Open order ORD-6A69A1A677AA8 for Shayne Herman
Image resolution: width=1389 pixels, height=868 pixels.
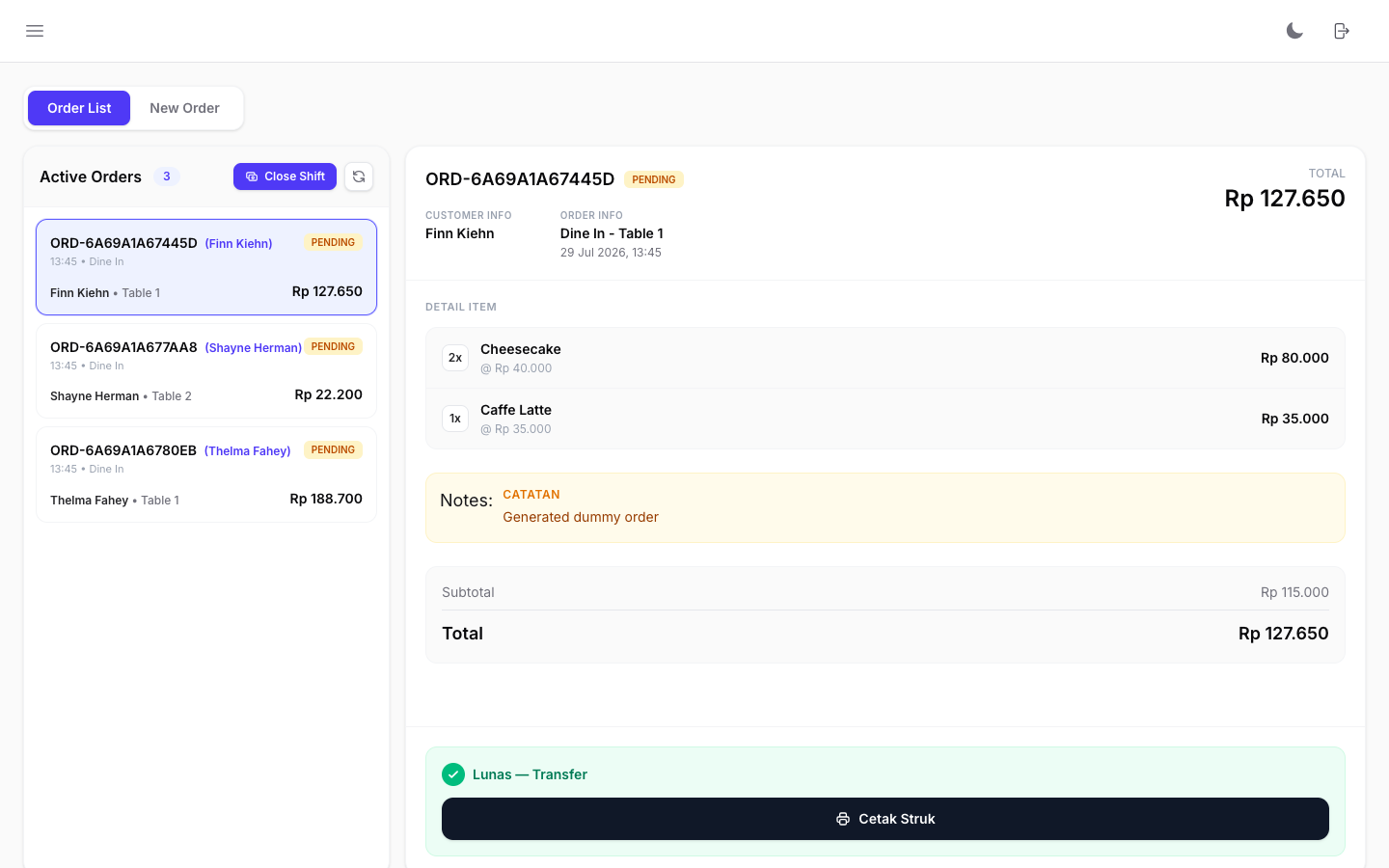206,371
